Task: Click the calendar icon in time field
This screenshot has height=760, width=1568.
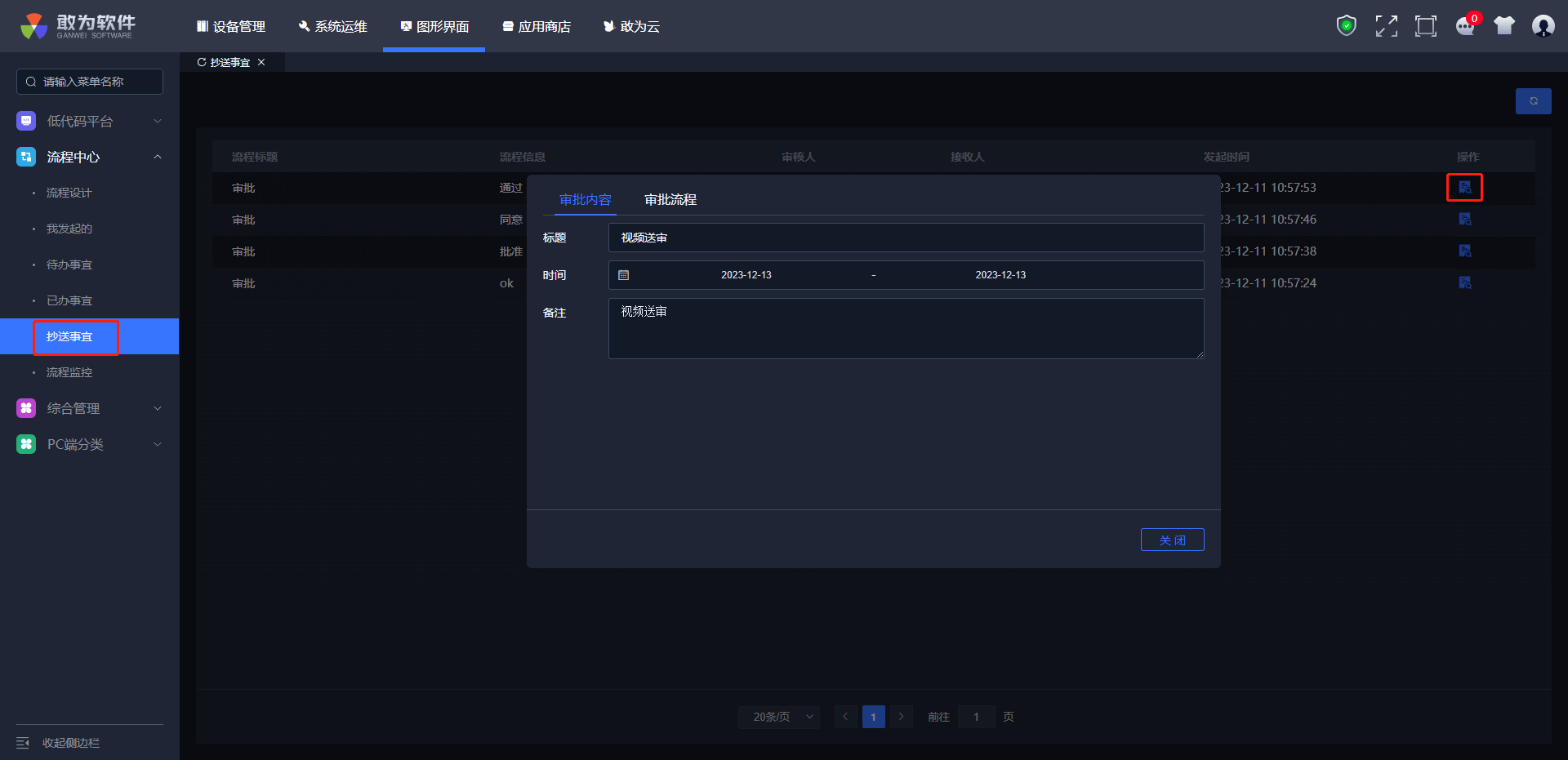Action: point(624,275)
